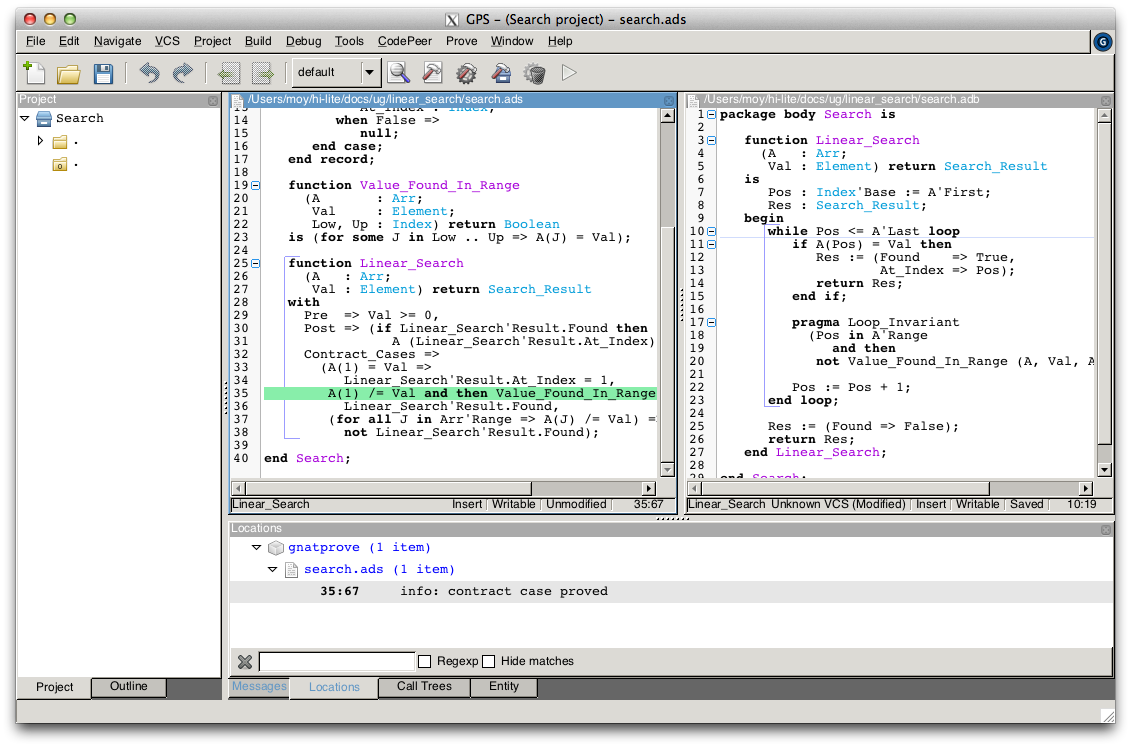Image resolution: width=1131 pixels, height=747 pixels.
Task: Click the search.ads horizontal scrollbar thumb
Action: point(388,489)
